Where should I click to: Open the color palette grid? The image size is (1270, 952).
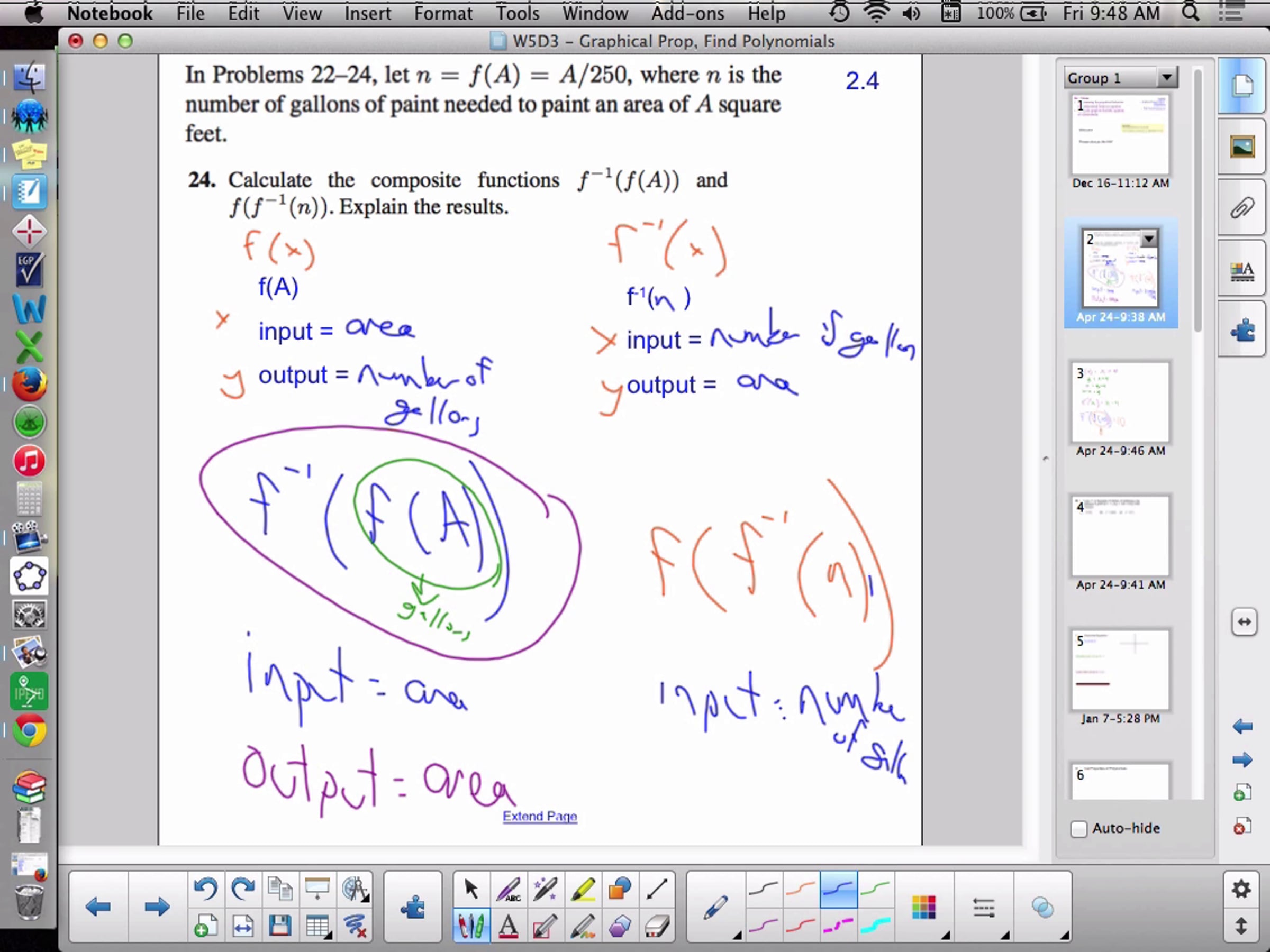click(x=924, y=908)
